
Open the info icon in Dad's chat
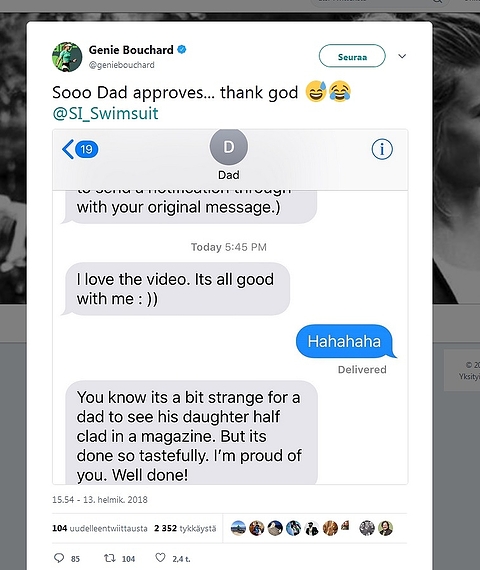382,149
